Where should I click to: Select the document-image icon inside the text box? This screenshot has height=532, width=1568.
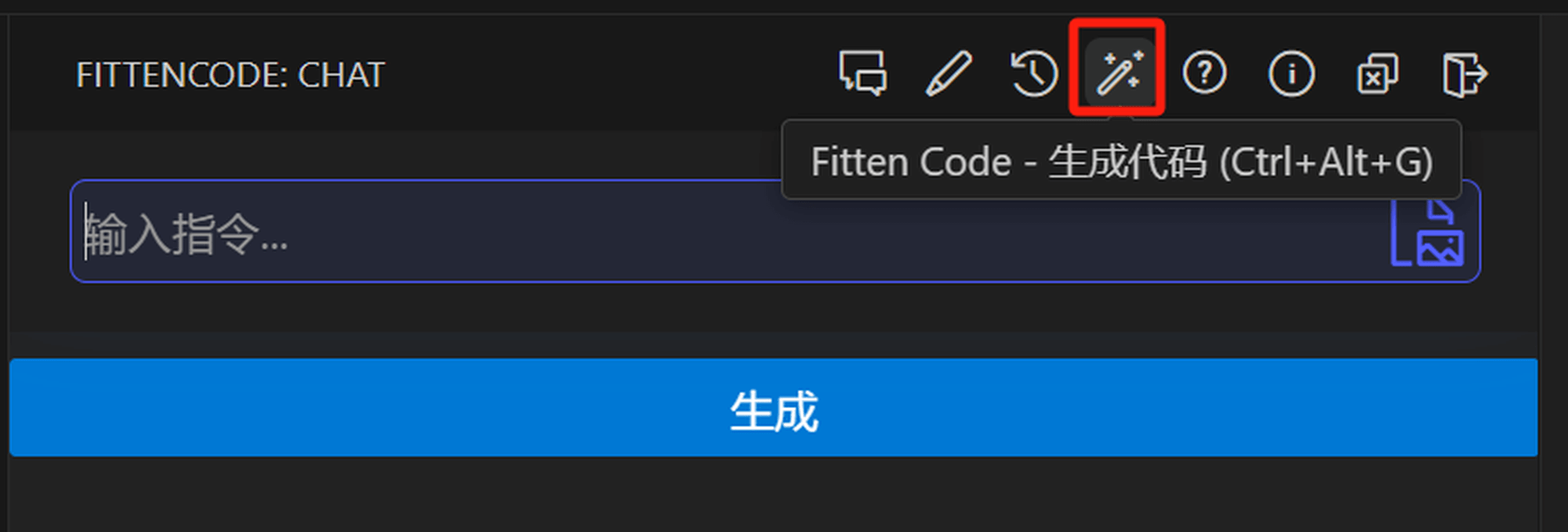pyautogui.click(x=1427, y=233)
